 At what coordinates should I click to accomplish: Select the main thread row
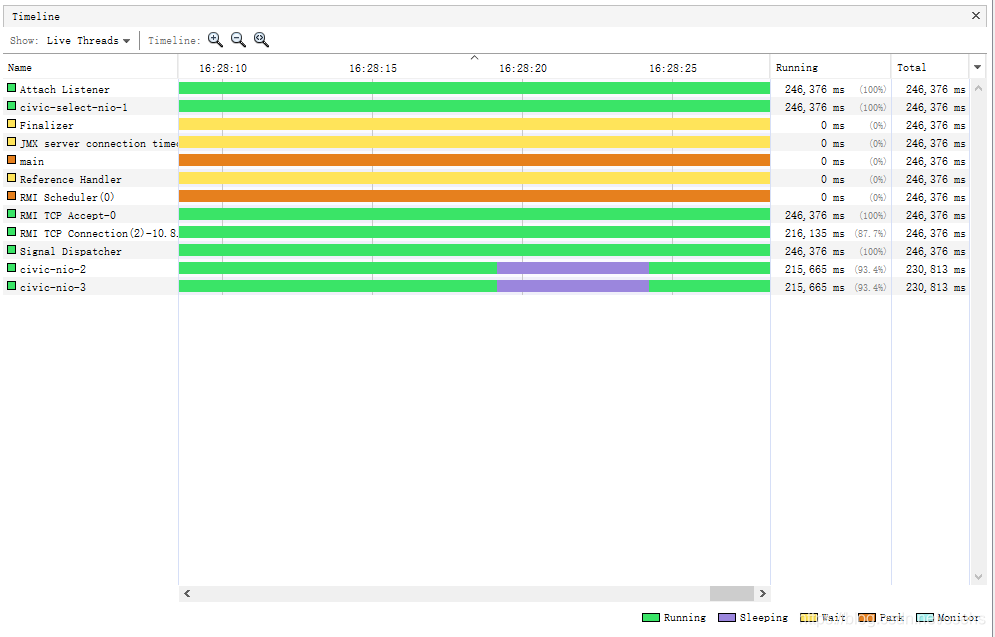coord(485,161)
